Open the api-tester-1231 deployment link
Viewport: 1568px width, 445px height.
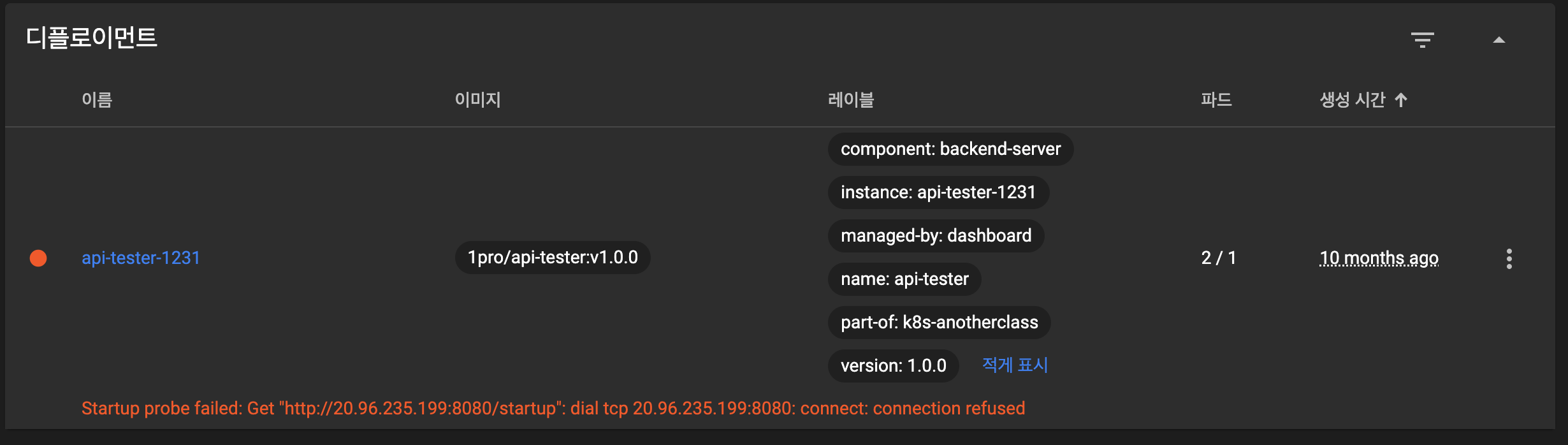click(141, 258)
